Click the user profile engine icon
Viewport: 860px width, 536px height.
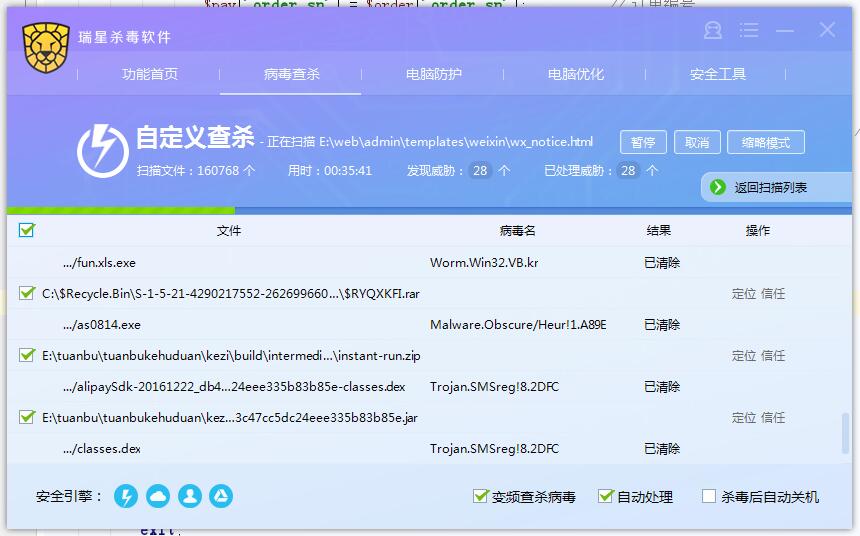tap(190, 496)
